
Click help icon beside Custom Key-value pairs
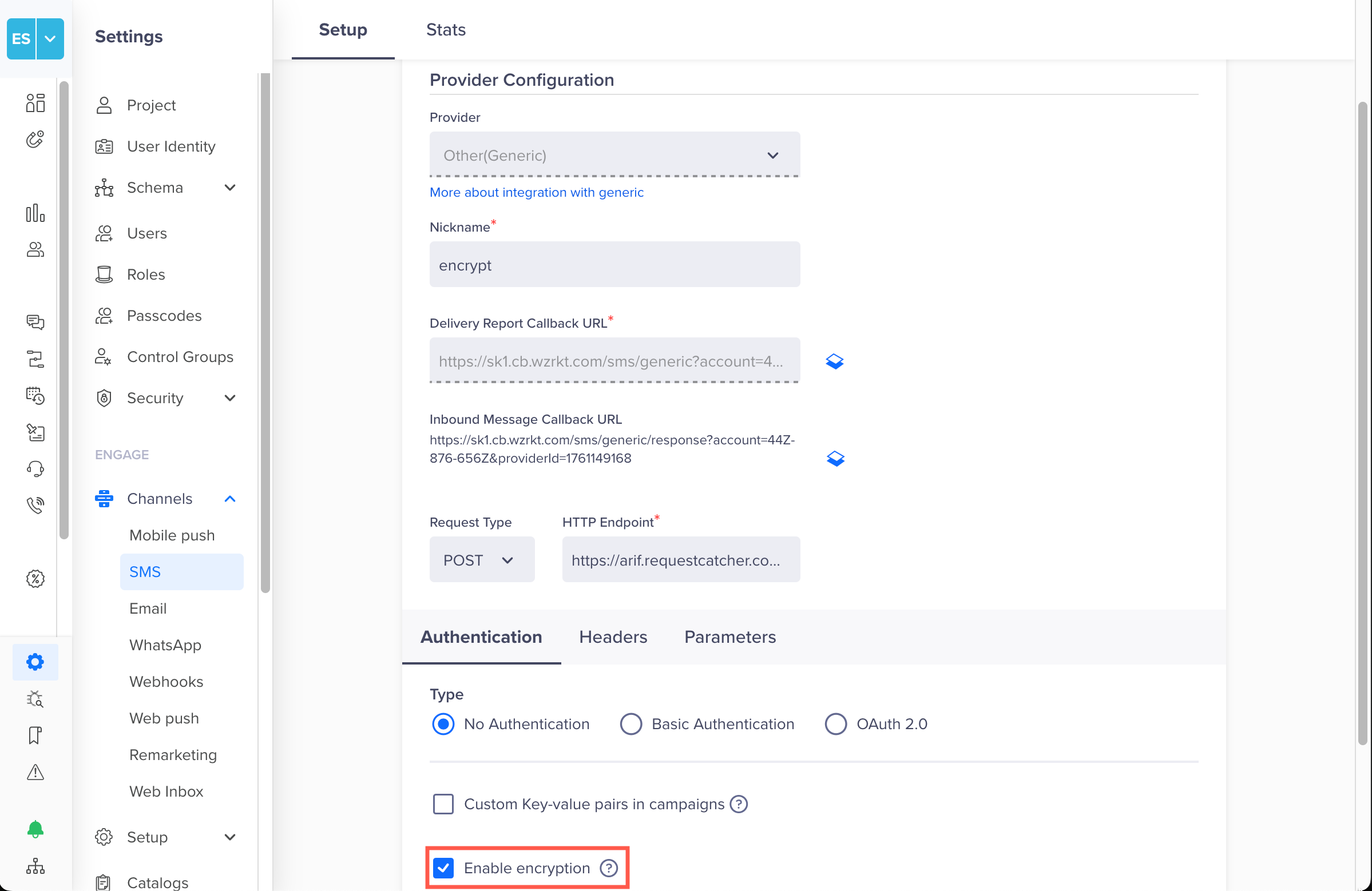coord(739,804)
